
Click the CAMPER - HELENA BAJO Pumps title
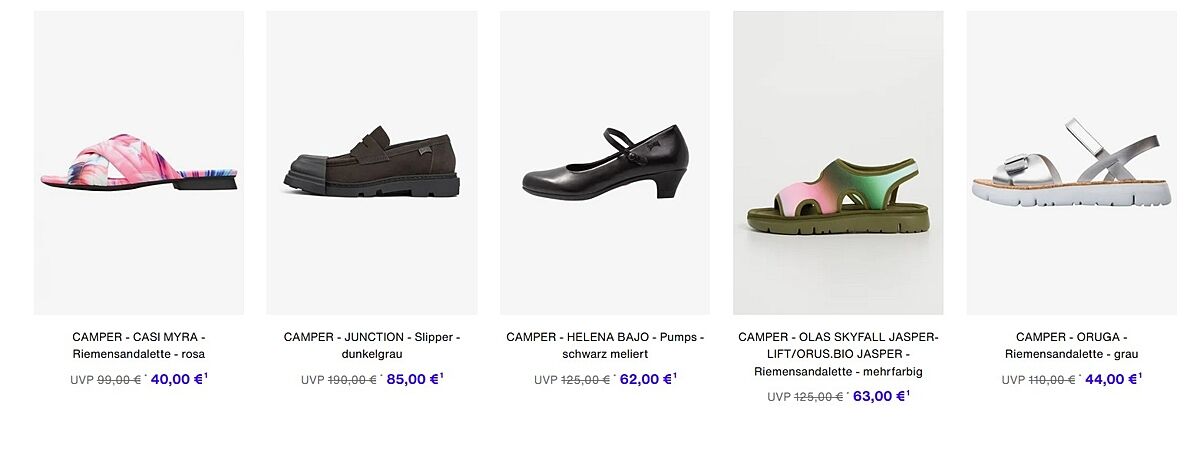[605, 345]
